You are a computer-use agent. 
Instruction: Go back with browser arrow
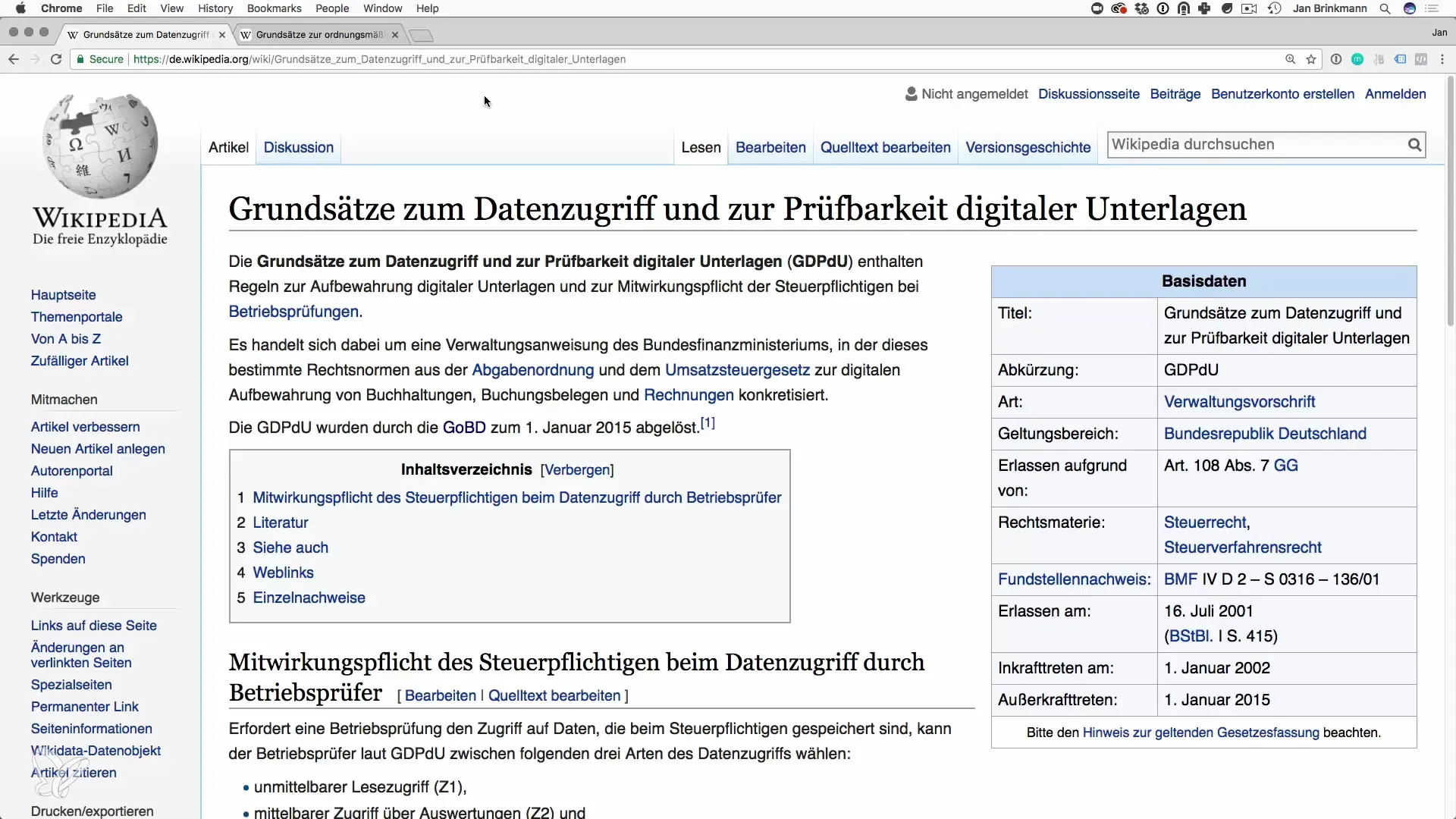click(x=14, y=59)
